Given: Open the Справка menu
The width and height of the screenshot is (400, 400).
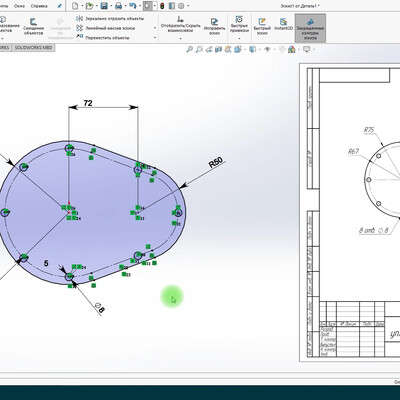Looking at the screenshot, I should pos(39,6).
